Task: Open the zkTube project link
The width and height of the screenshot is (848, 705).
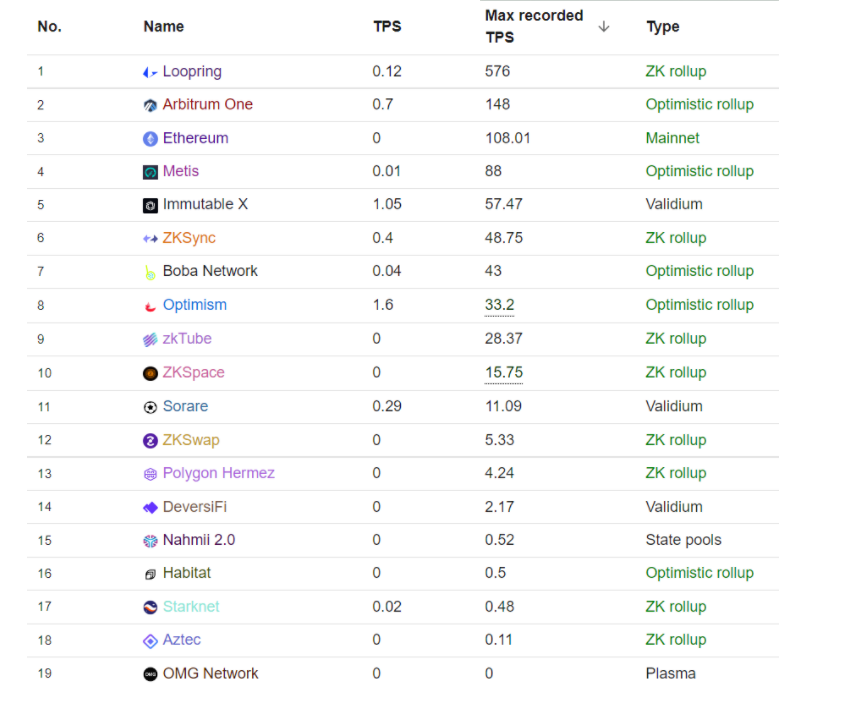Action: (187, 338)
